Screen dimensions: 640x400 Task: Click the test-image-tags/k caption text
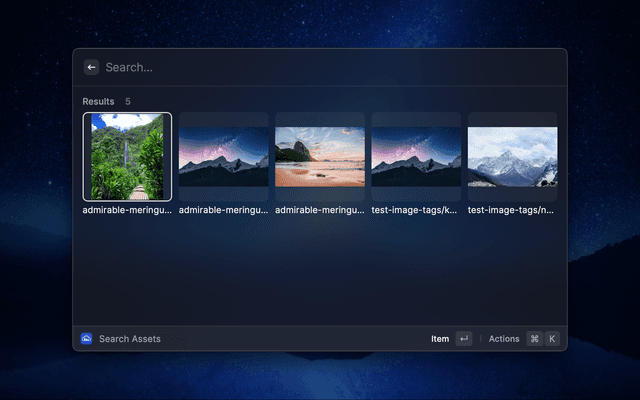coord(416,211)
